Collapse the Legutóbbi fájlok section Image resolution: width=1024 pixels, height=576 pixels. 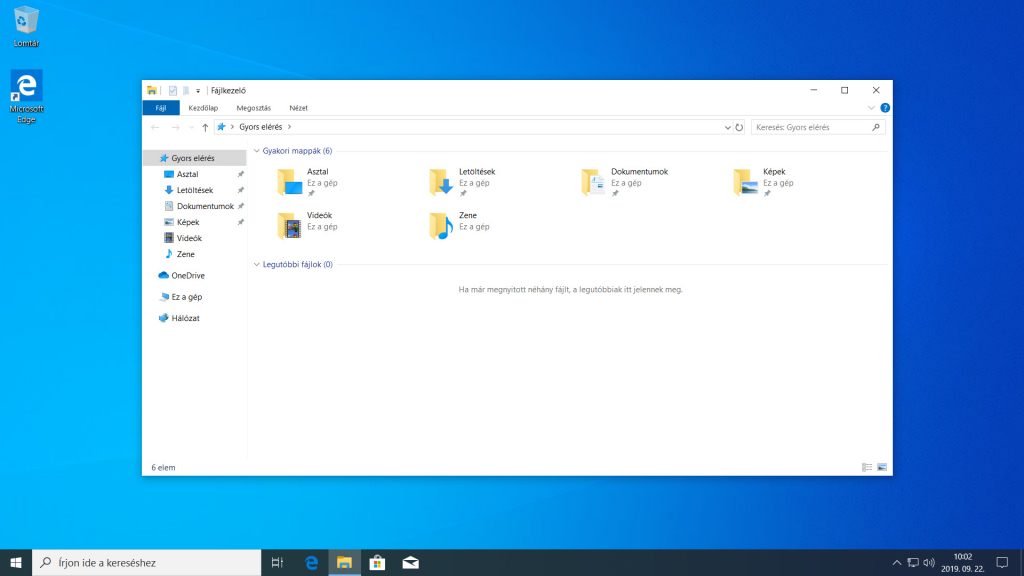click(x=257, y=264)
